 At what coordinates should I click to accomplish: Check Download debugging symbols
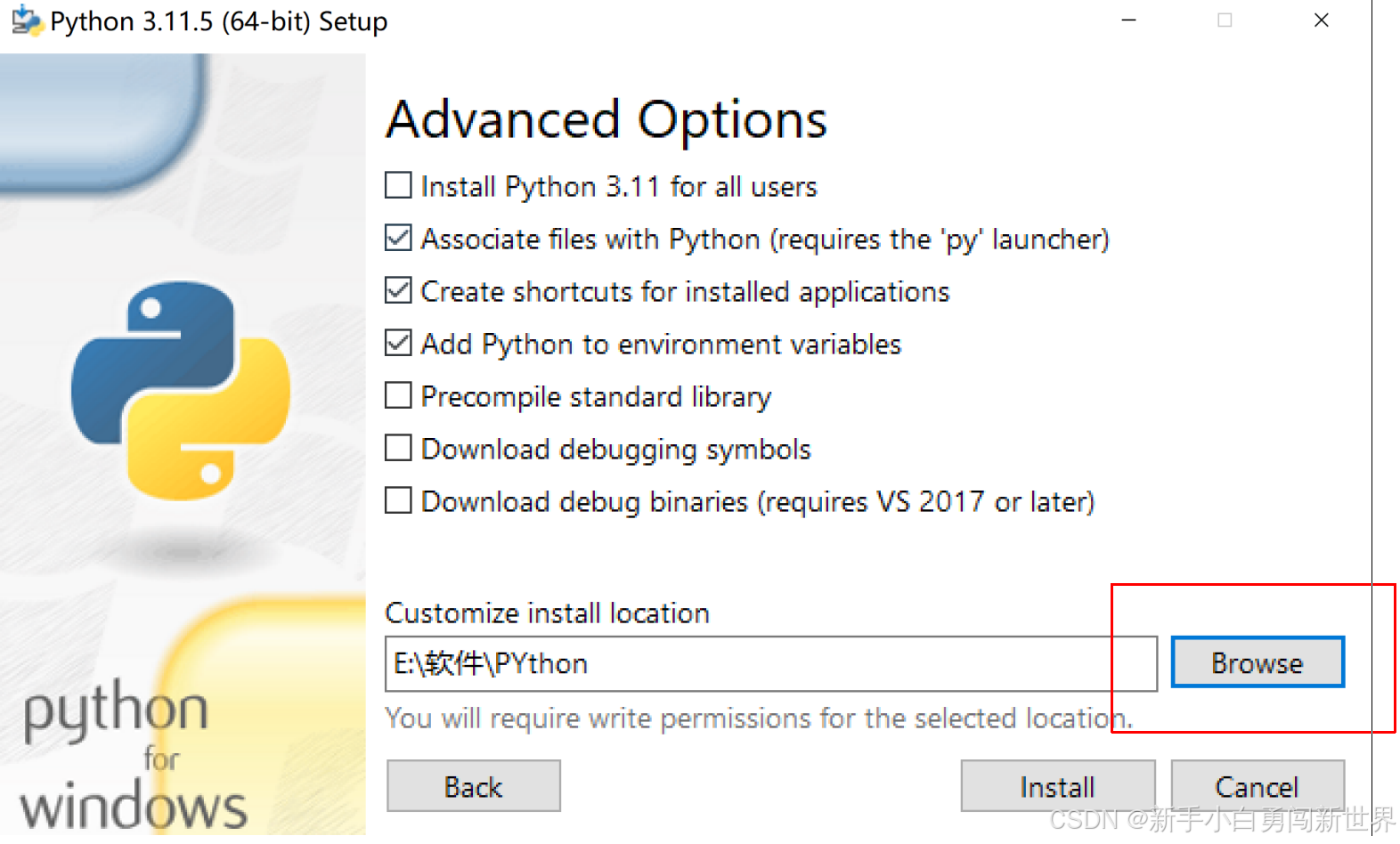tap(398, 448)
